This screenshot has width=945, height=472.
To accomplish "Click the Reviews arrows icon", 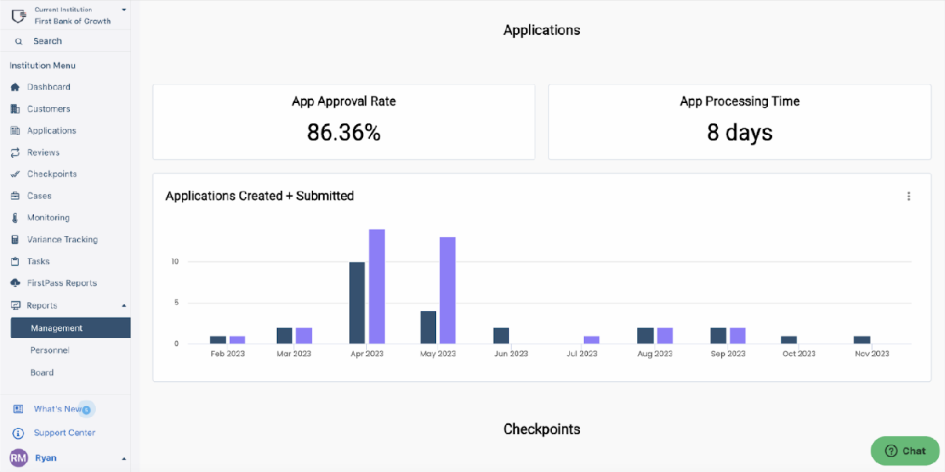I will [15, 153].
